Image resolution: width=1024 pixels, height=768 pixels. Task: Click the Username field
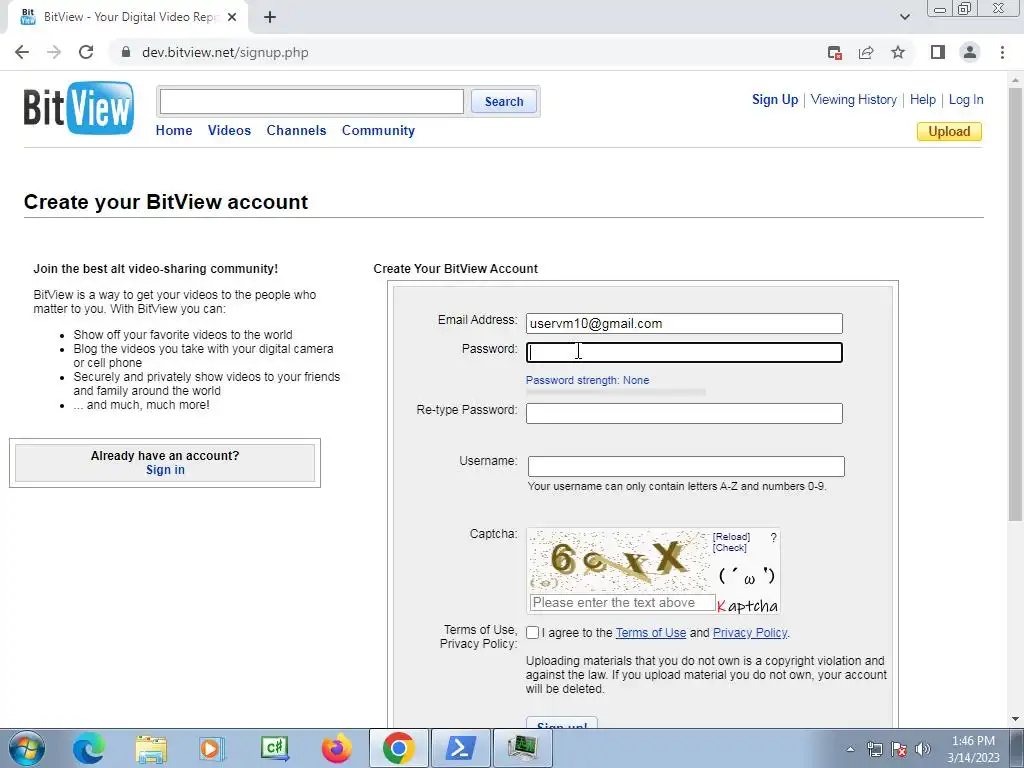(686, 466)
